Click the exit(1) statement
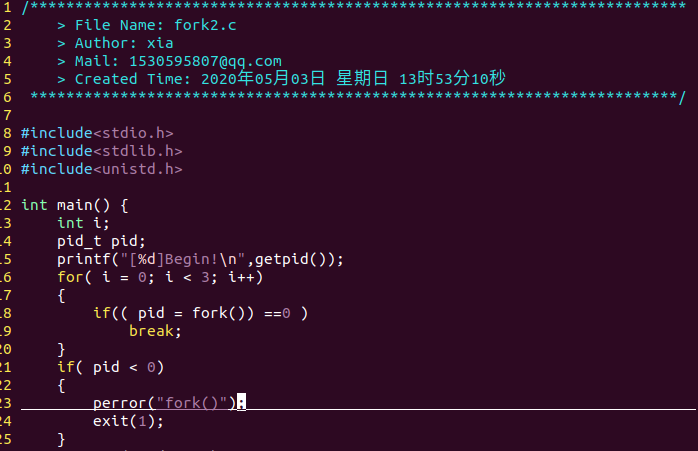This screenshot has width=698, height=451. click(128, 421)
